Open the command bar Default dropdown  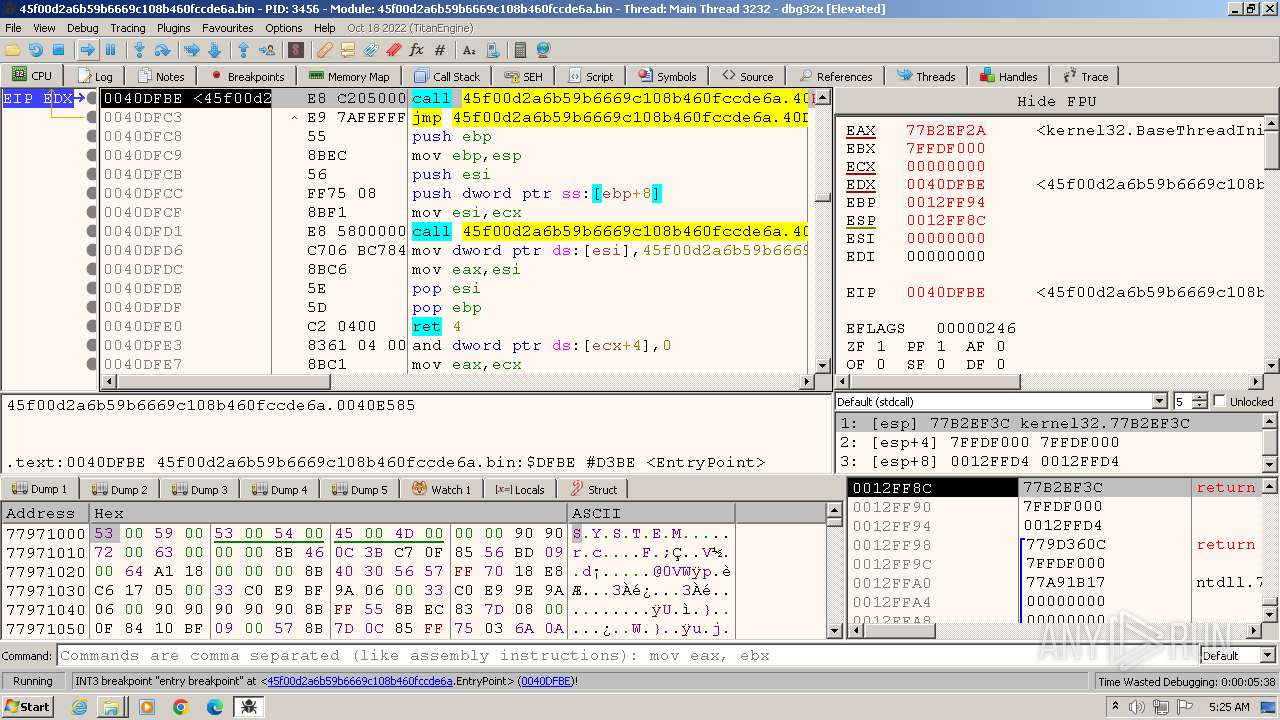1238,655
